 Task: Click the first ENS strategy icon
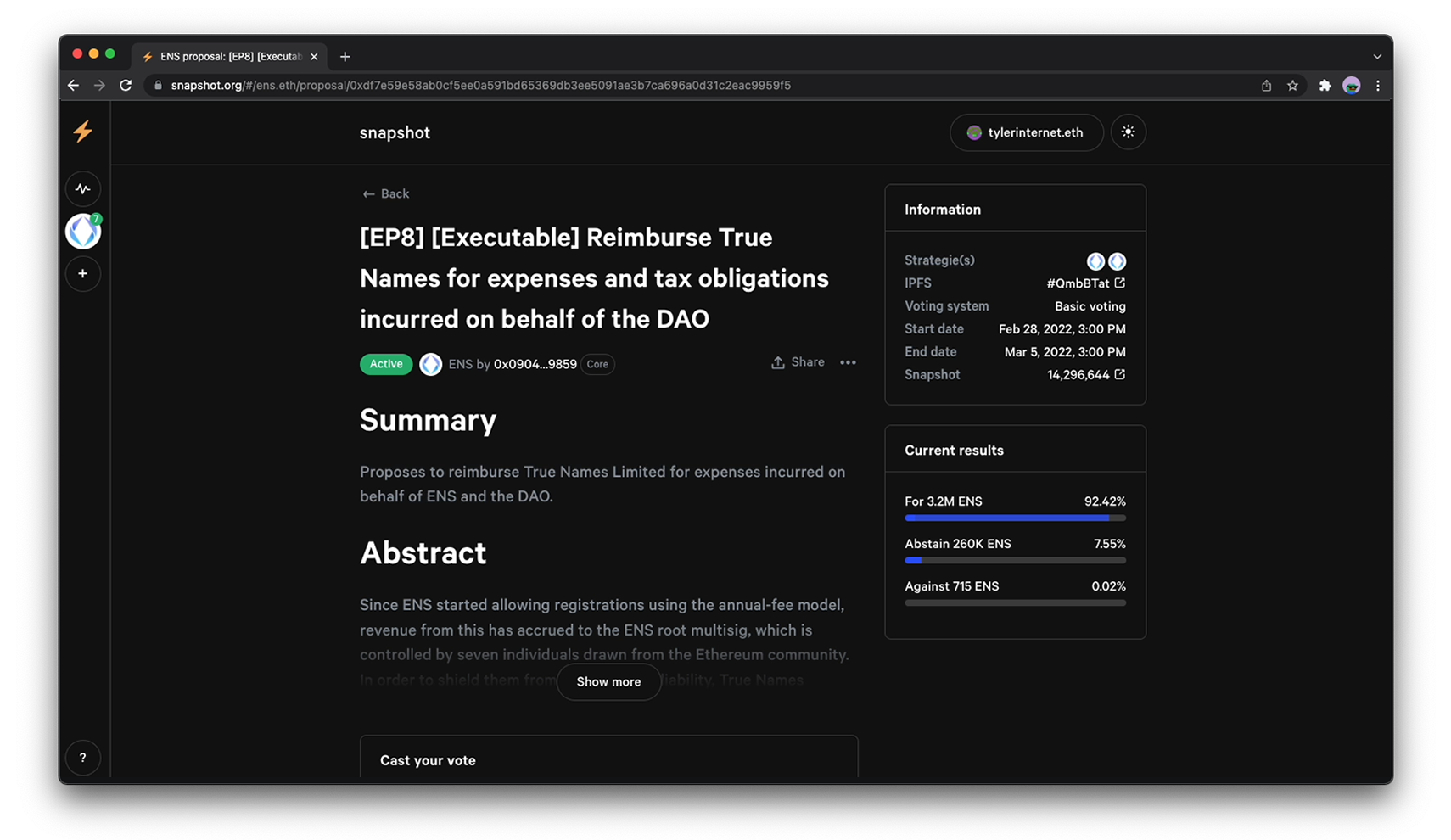pos(1095,261)
